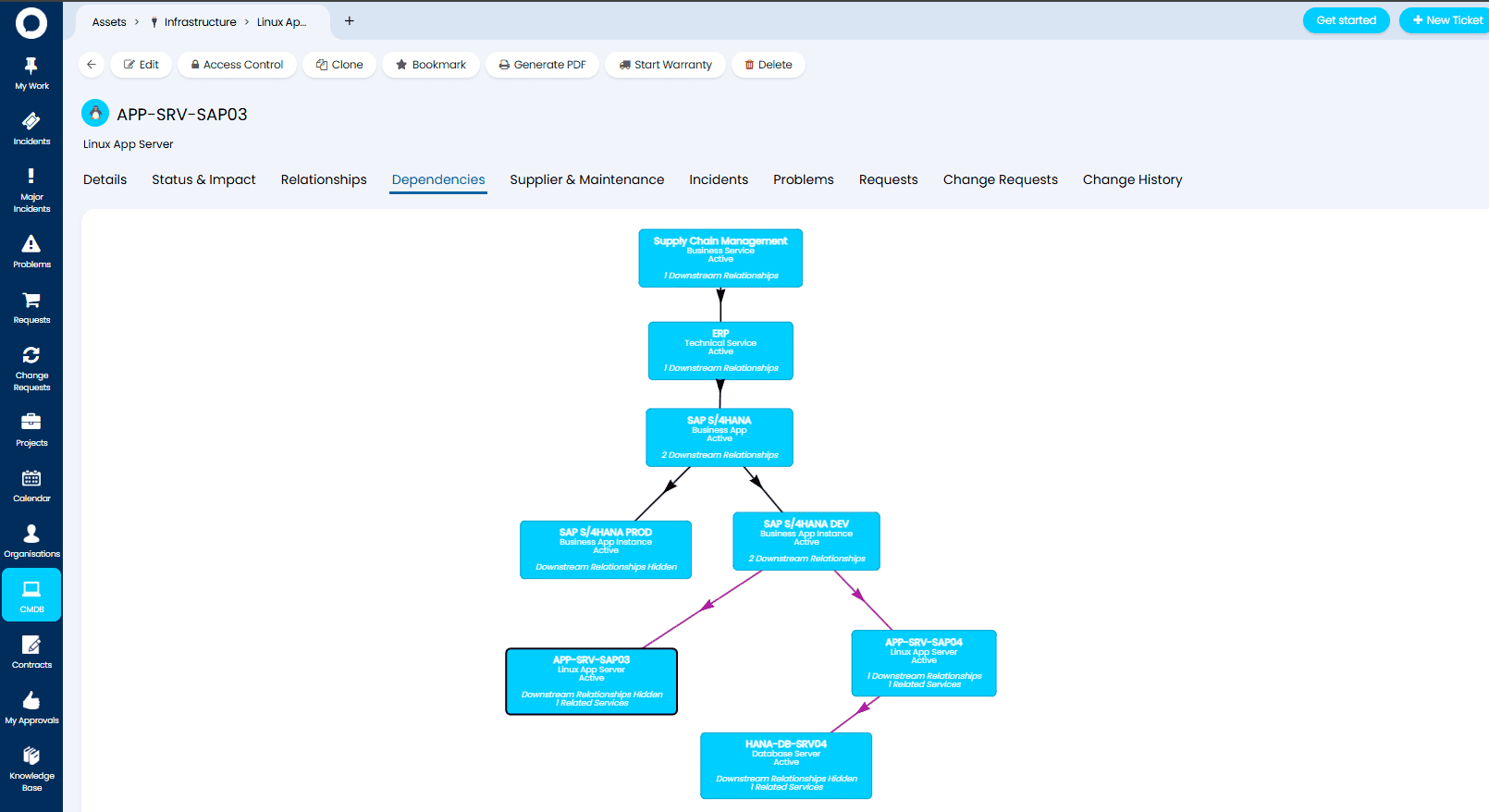The height and width of the screenshot is (812, 1489).
Task: Click Start Warranty
Action: pyautogui.click(x=666, y=65)
